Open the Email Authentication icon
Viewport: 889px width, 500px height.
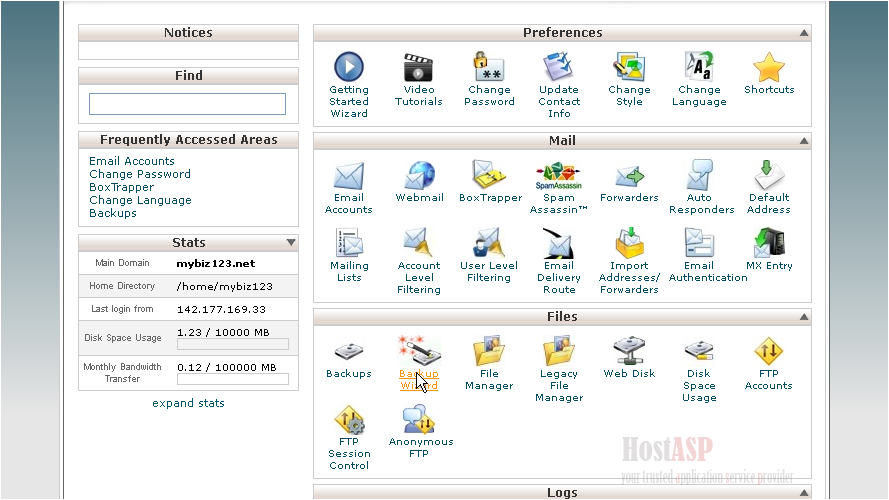click(699, 243)
